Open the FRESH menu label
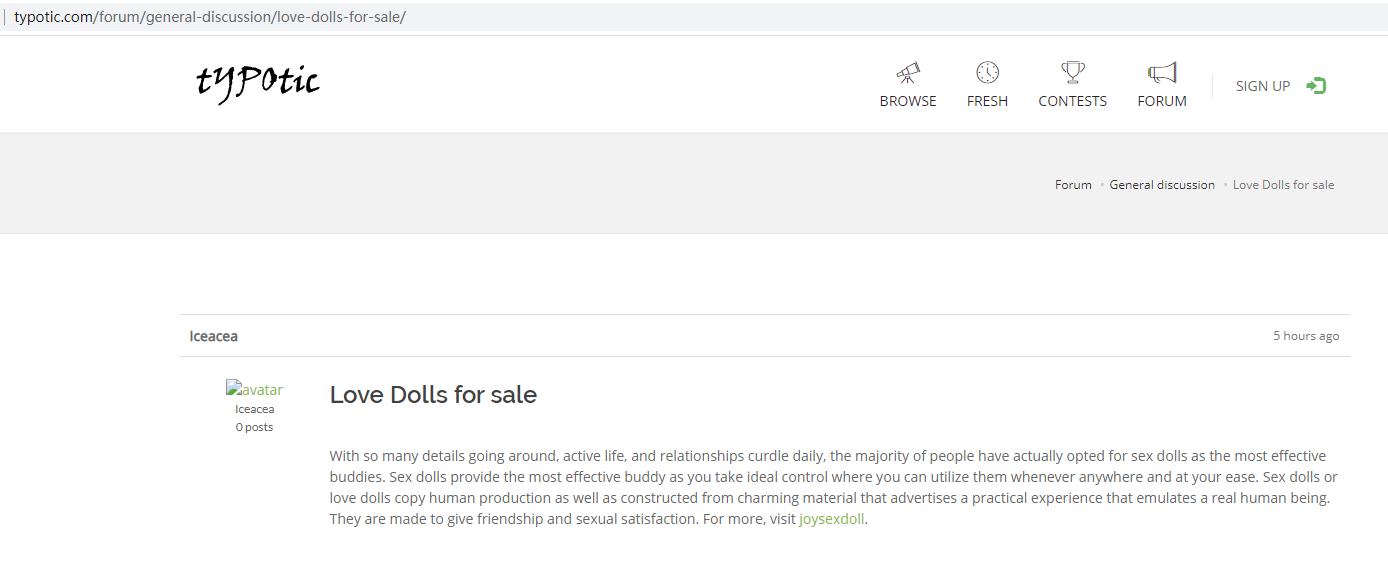Screen dimensions: 1388x566 point(987,101)
